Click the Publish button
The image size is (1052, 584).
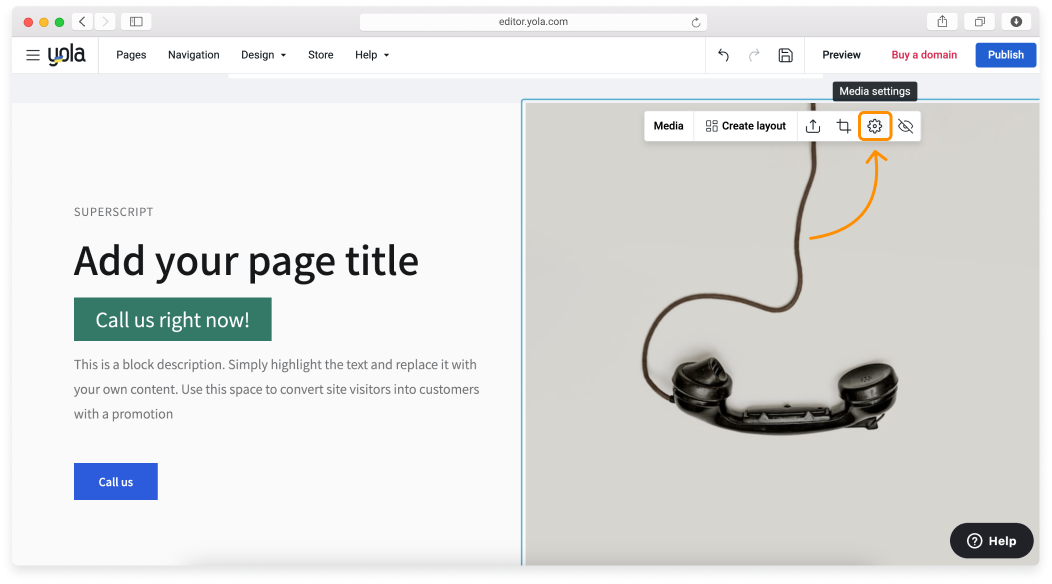(1005, 55)
